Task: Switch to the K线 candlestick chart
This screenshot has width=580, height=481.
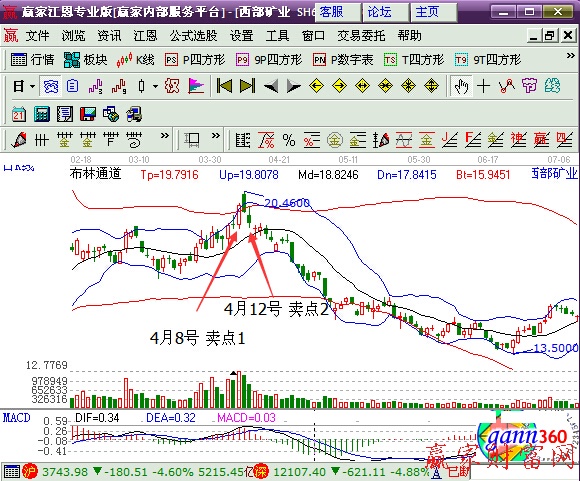Action: point(135,60)
